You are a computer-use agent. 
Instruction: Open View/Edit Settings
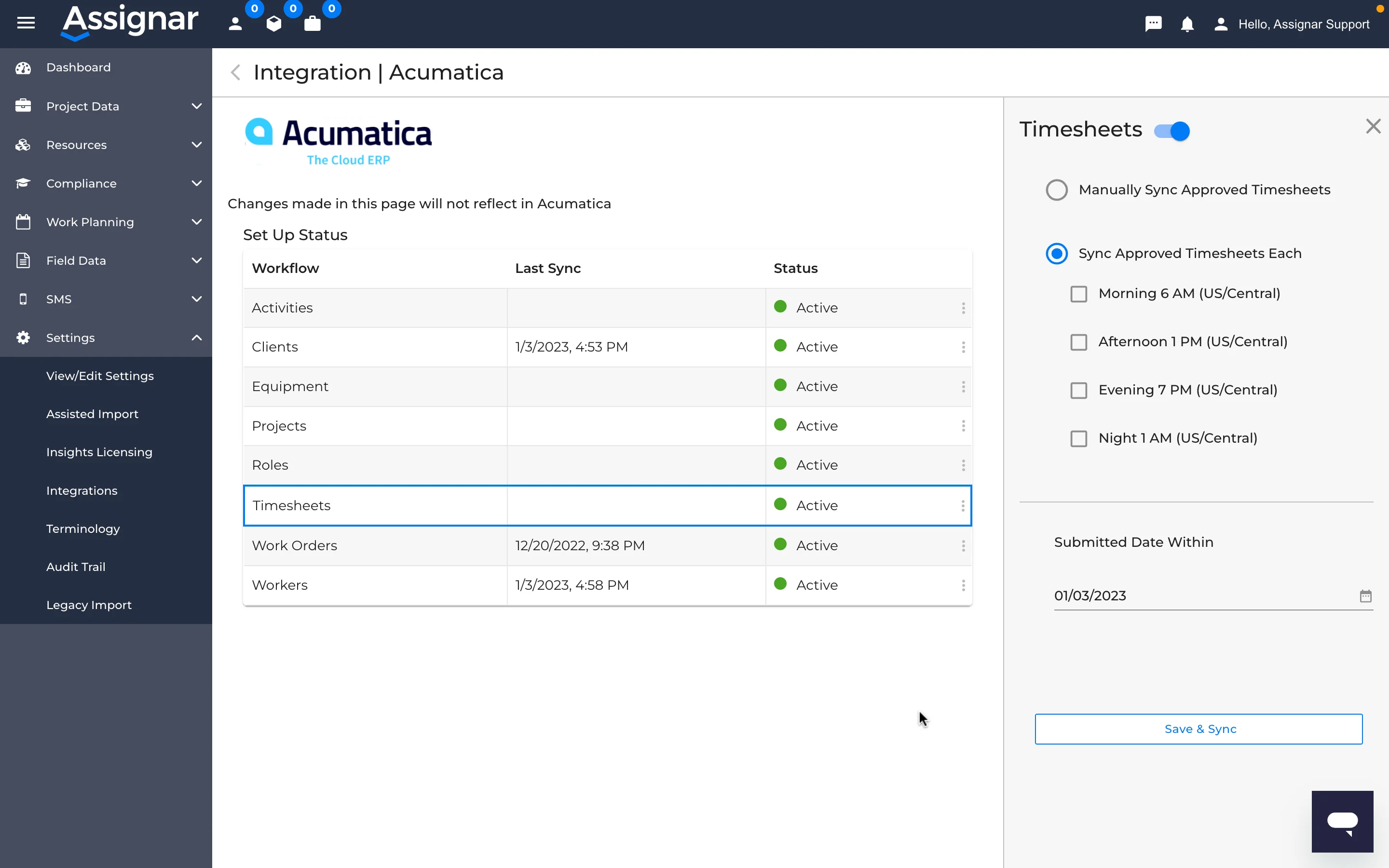pyautogui.click(x=100, y=376)
